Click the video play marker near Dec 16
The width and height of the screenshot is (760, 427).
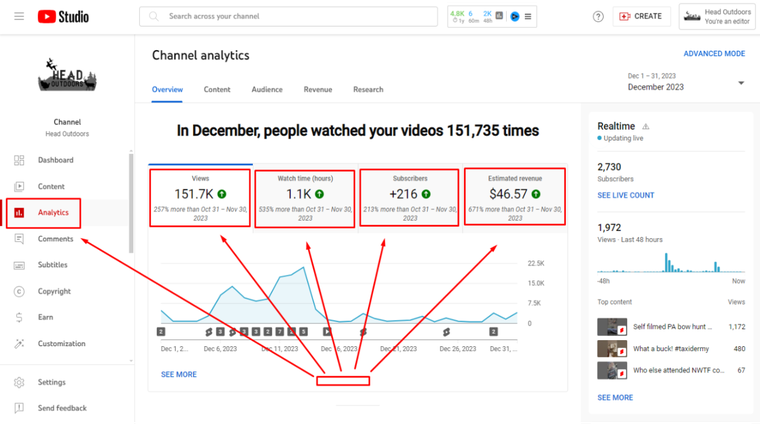(327, 332)
